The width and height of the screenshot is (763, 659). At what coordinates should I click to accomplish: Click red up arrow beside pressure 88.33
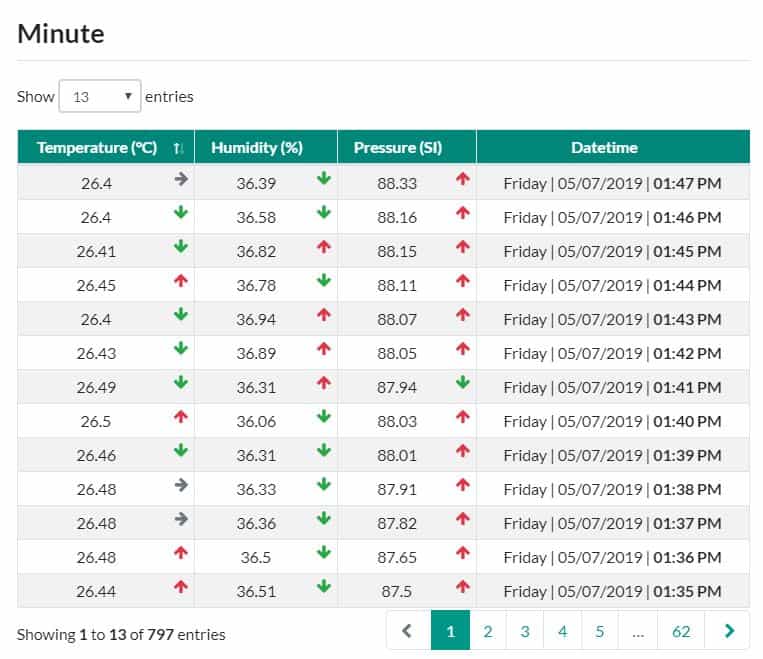coord(463,179)
